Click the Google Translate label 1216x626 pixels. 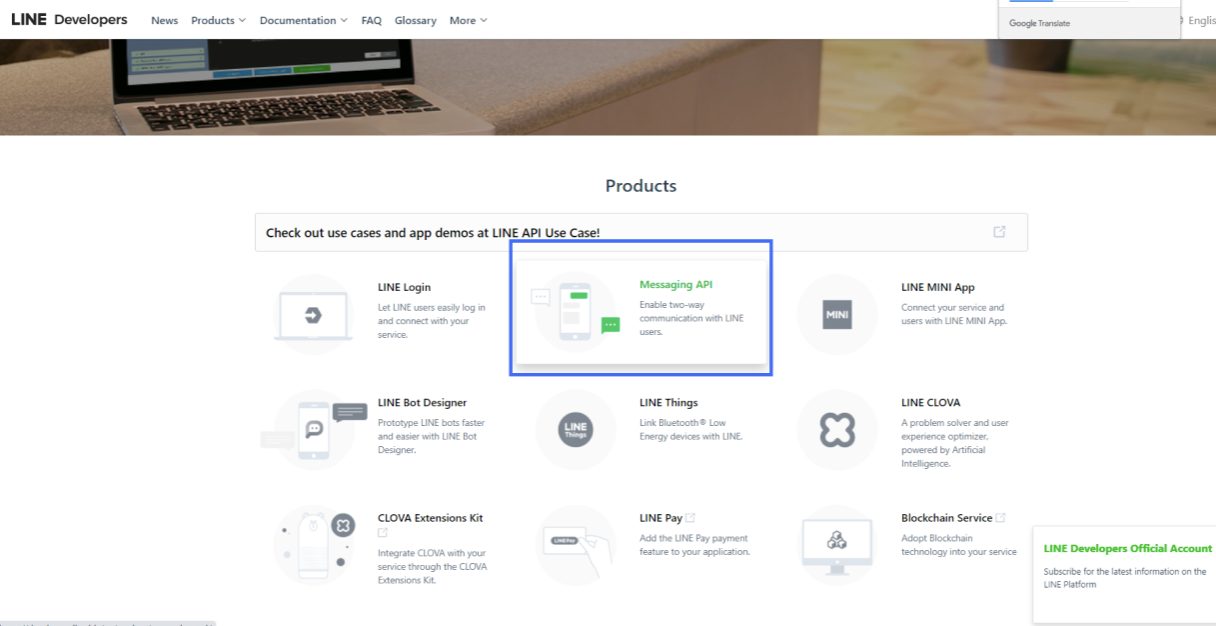[1039, 23]
